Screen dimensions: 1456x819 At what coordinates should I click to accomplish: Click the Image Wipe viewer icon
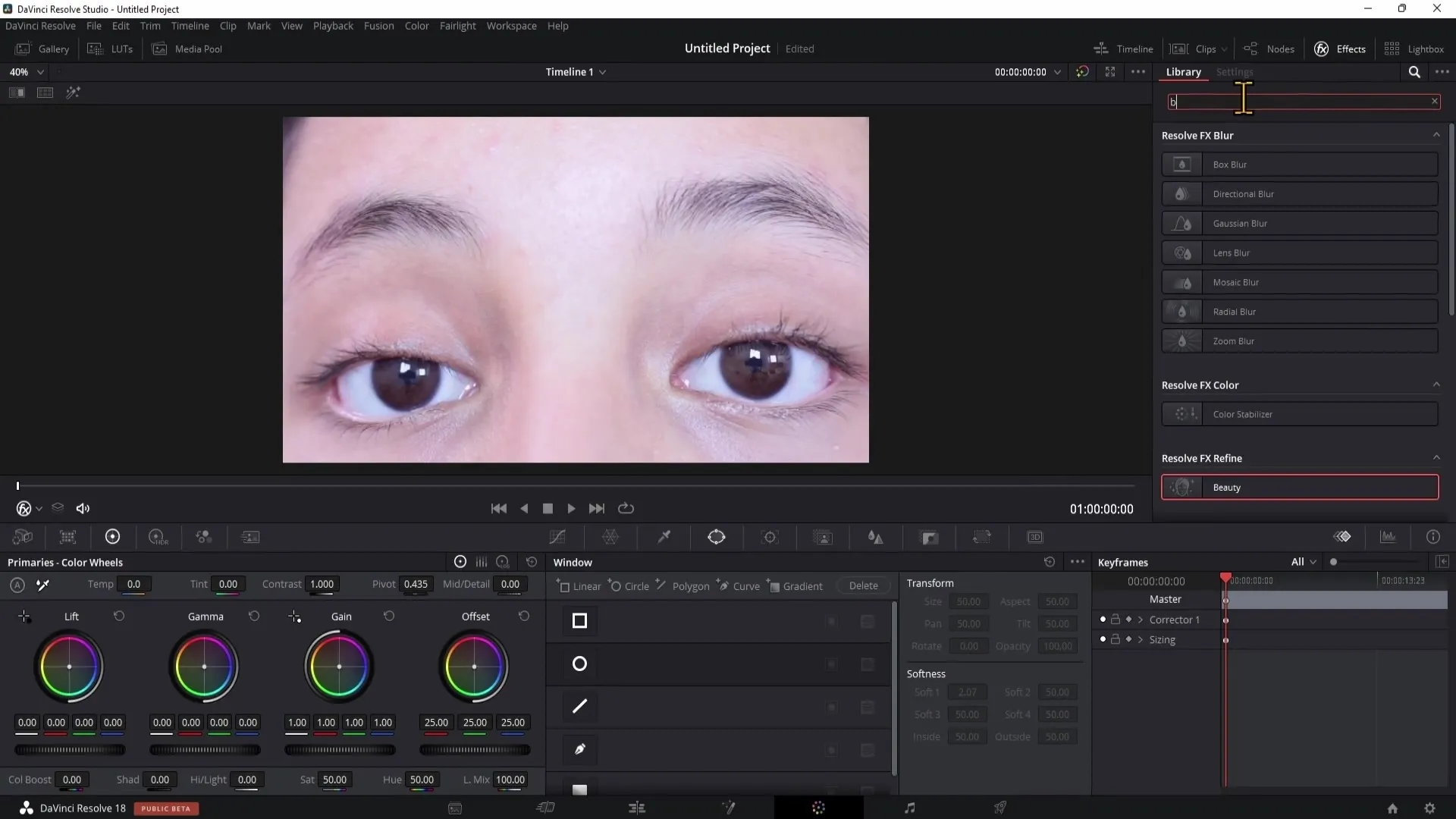point(17,93)
